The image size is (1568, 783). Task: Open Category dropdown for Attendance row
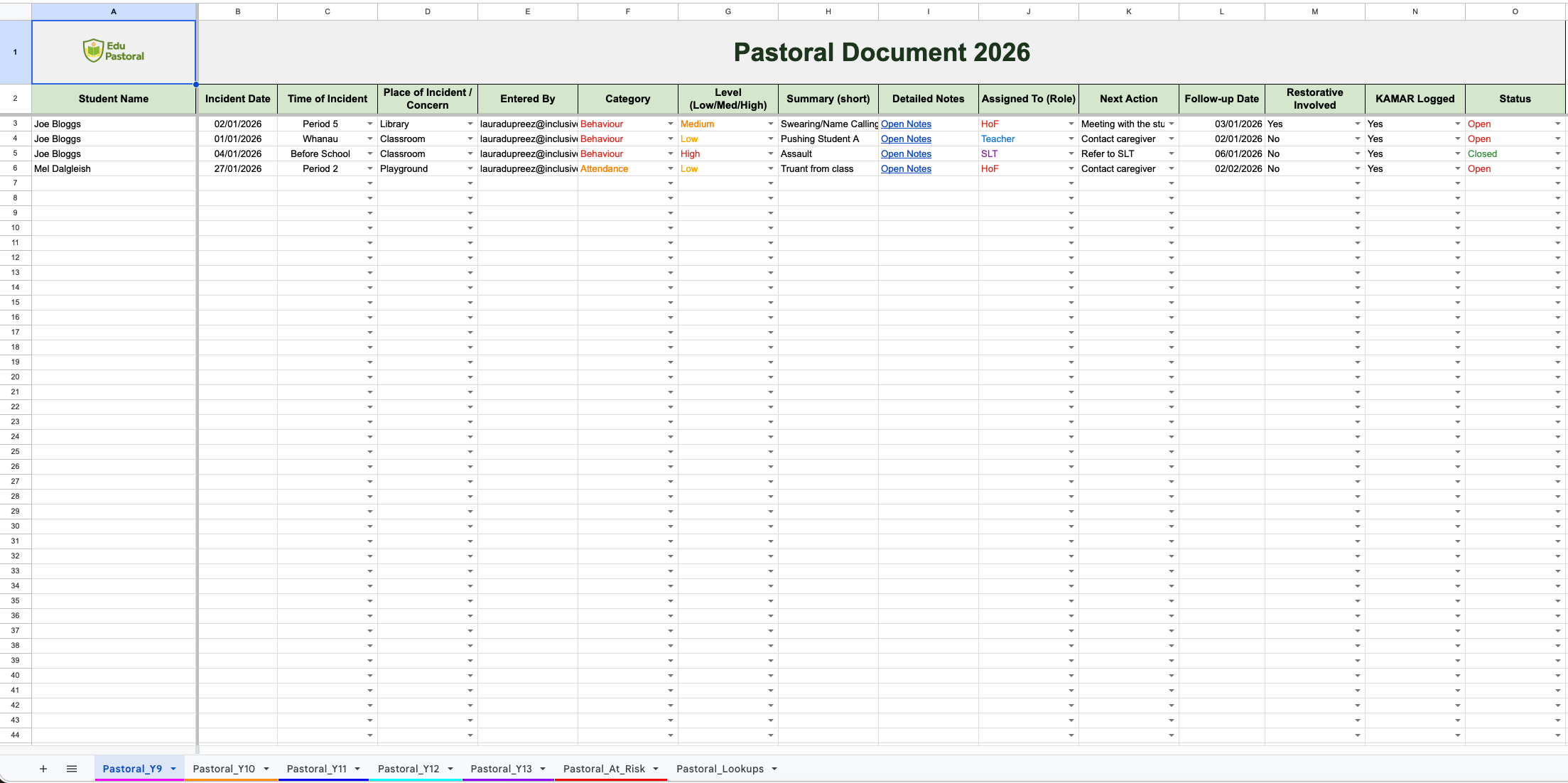point(670,169)
